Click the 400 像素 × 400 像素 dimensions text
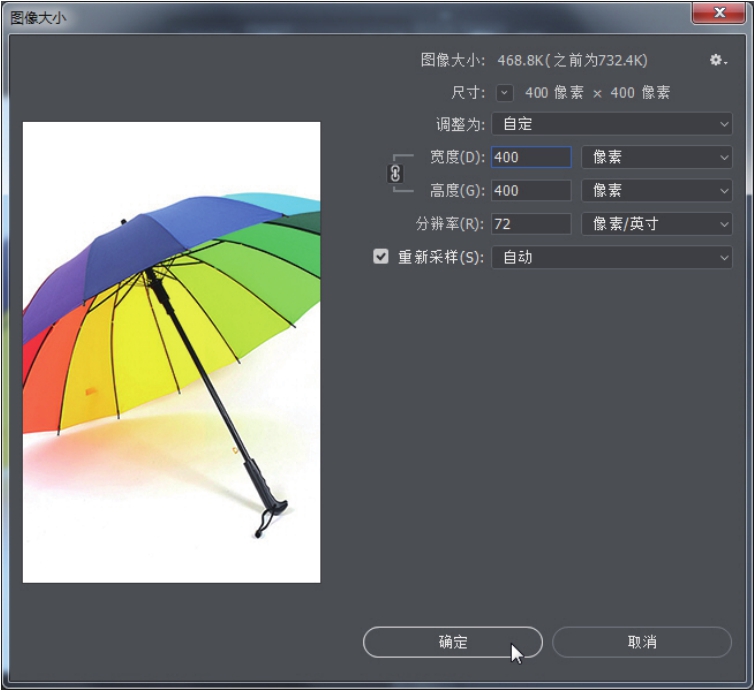Viewport: 754px width, 690px height. point(597,92)
